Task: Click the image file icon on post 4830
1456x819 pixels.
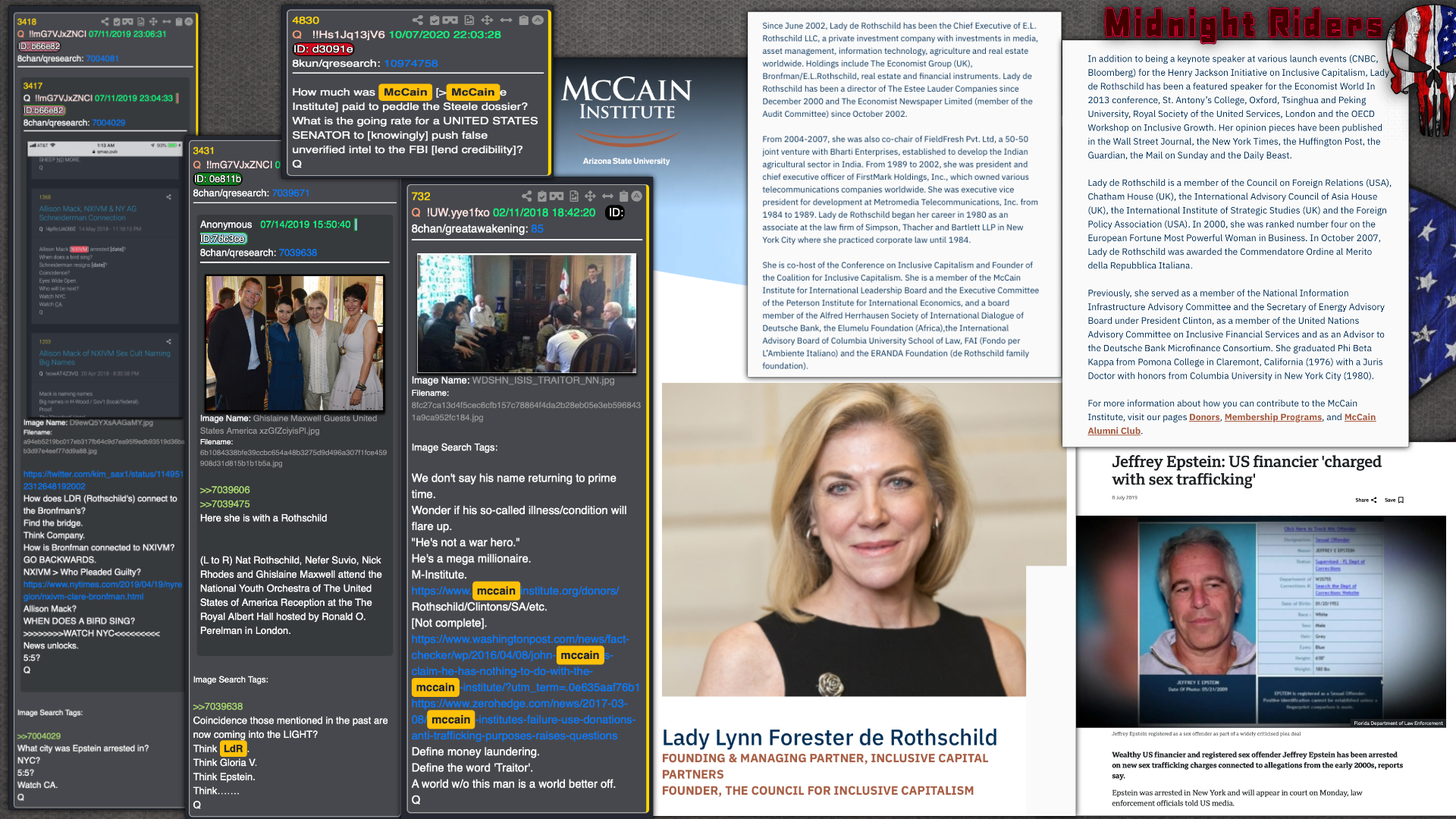Action: pyautogui.click(x=469, y=20)
